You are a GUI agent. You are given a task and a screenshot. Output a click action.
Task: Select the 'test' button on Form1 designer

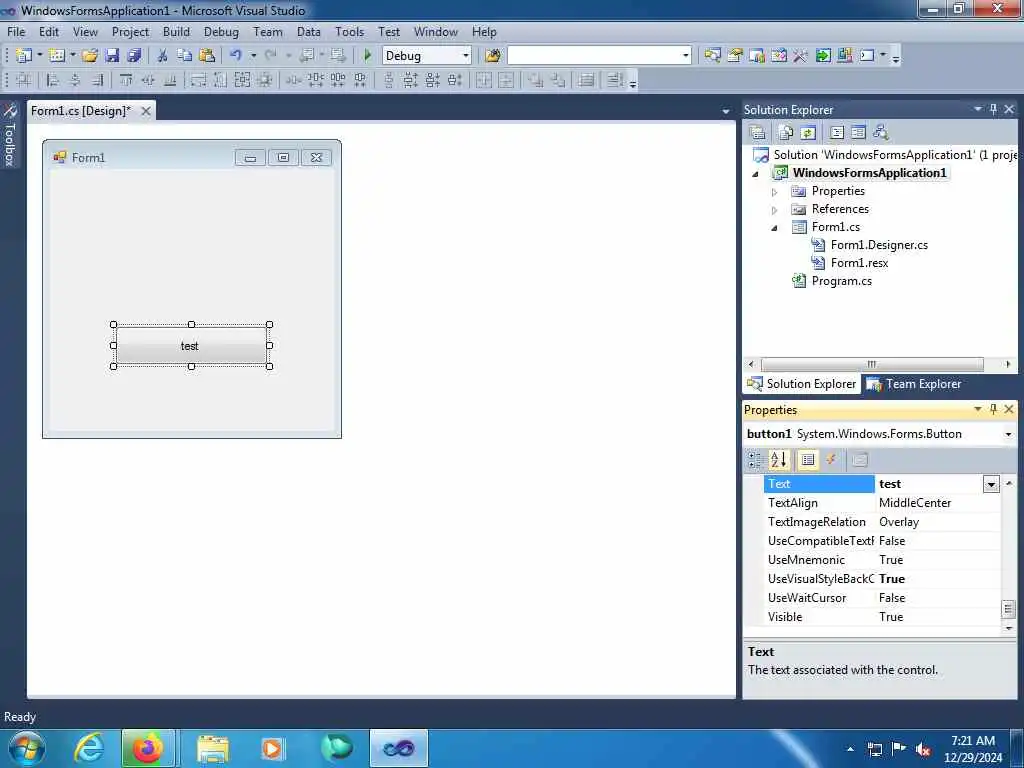point(191,345)
